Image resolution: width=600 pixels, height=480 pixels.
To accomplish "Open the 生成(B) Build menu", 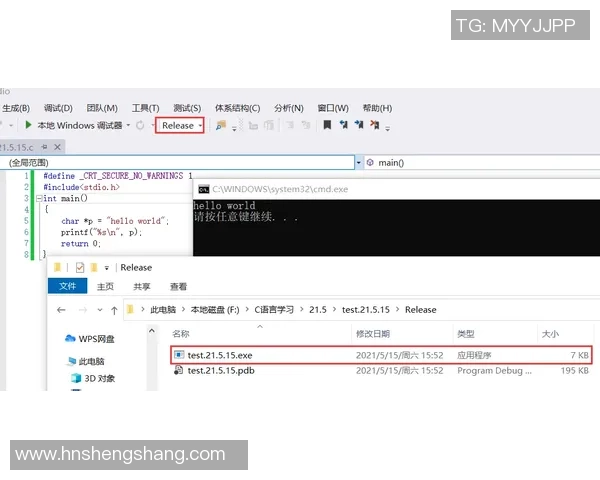I will click(16, 108).
